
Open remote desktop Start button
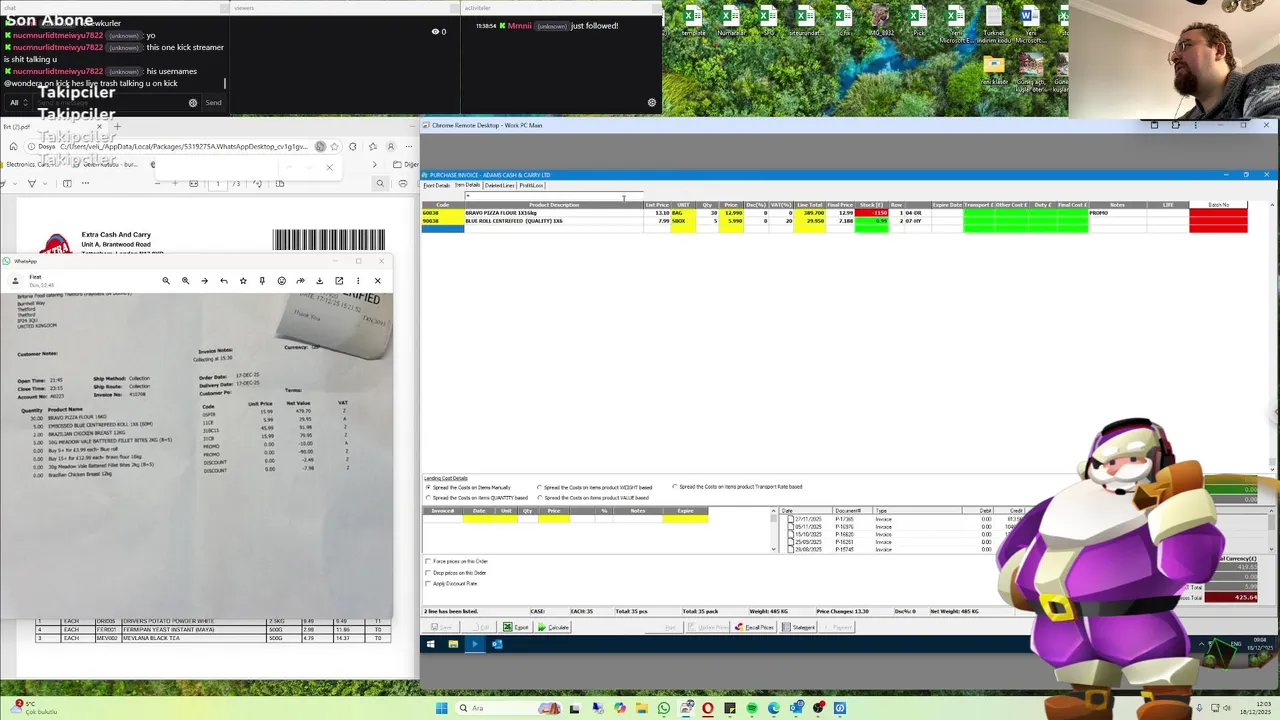(430, 644)
